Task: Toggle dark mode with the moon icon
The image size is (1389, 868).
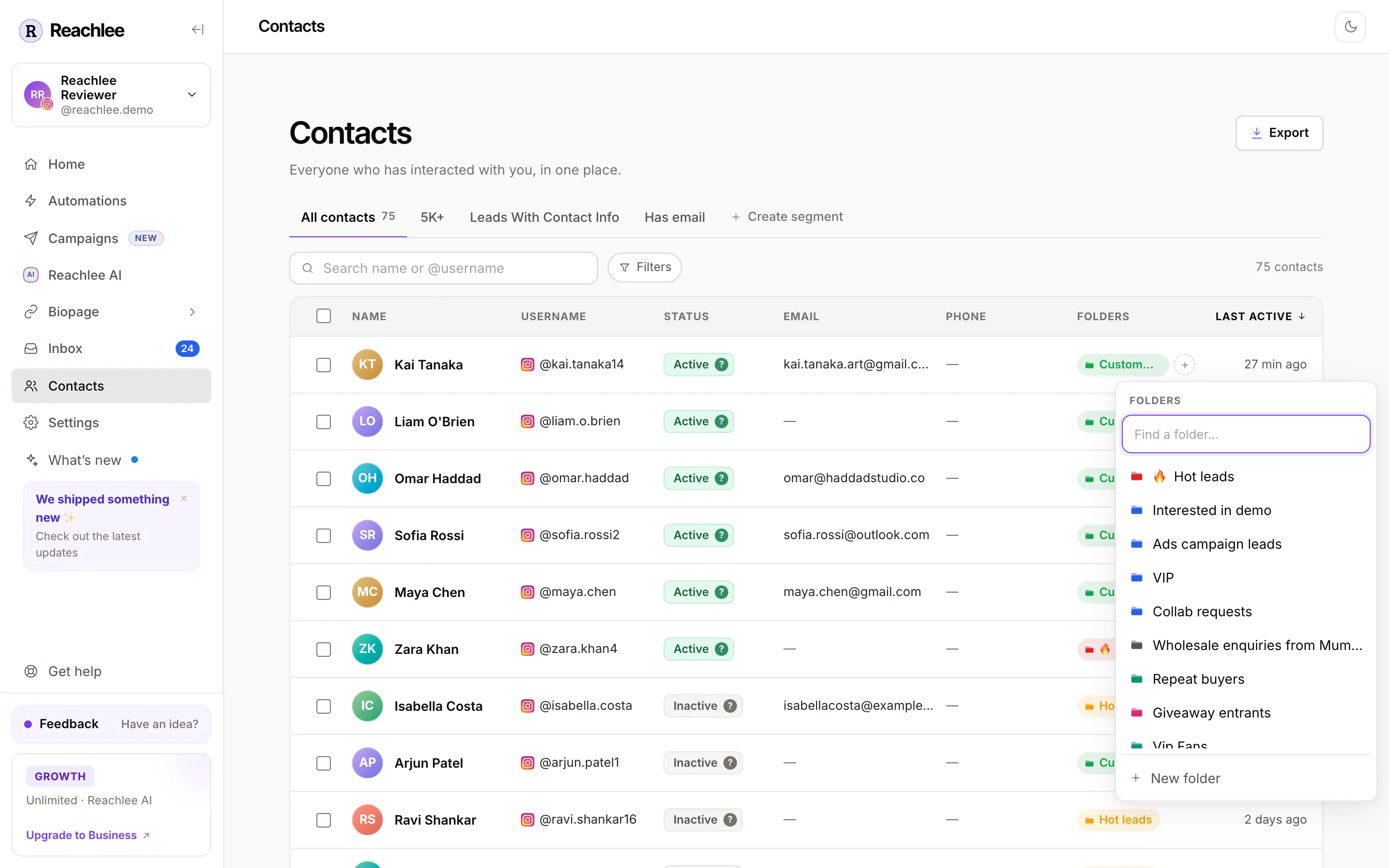Action: click(1350, 27)
